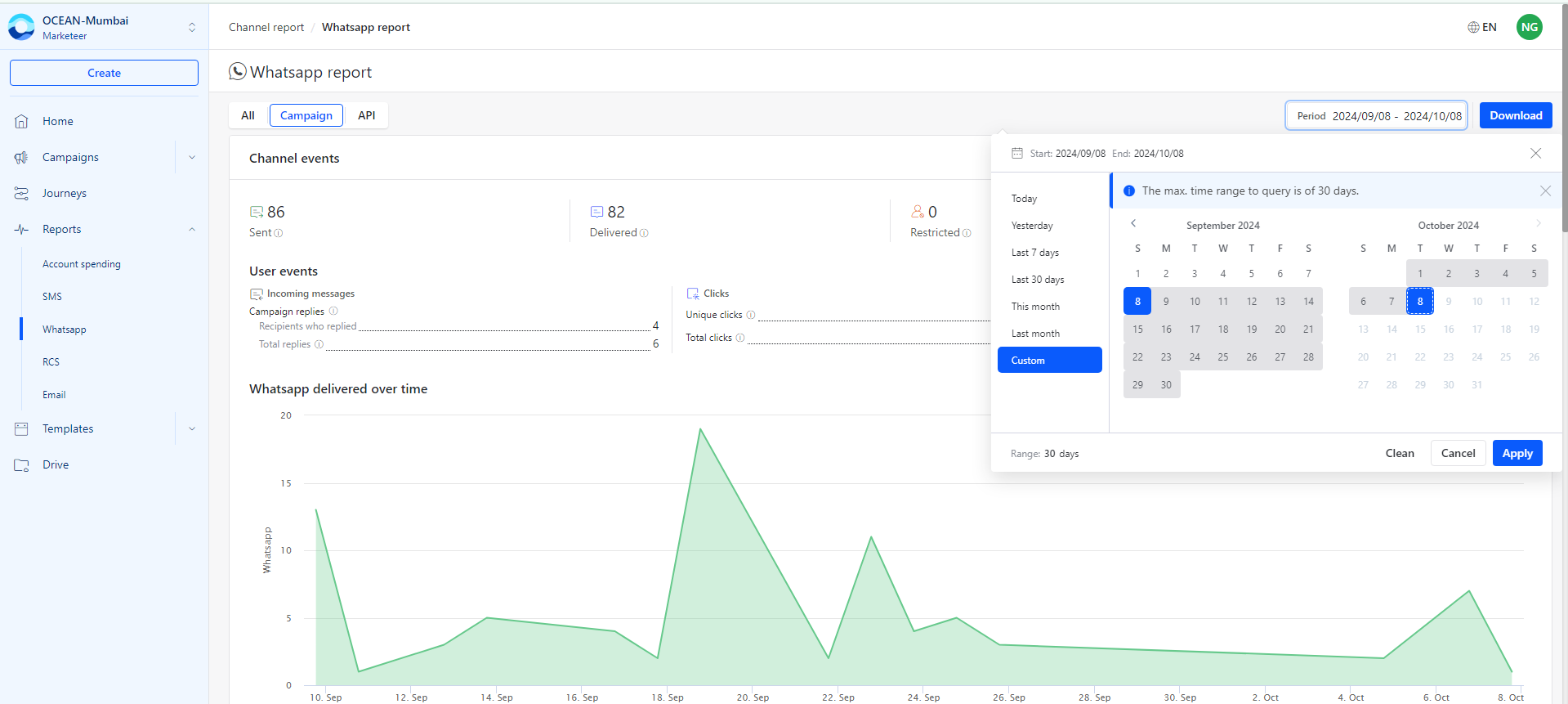This screenshot has height=704, width=1568.
Task: Select the Custom range preset
Action: (x=1050, y=360)
